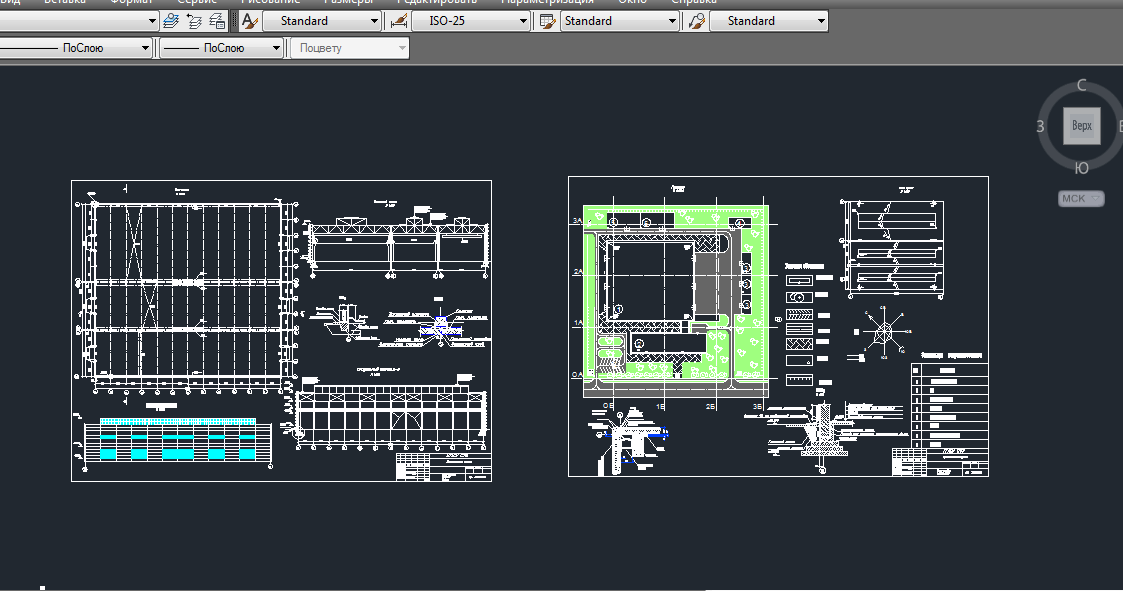Open the Text Style manager icon
The image size is (1123, 591).
coord(249,21)
